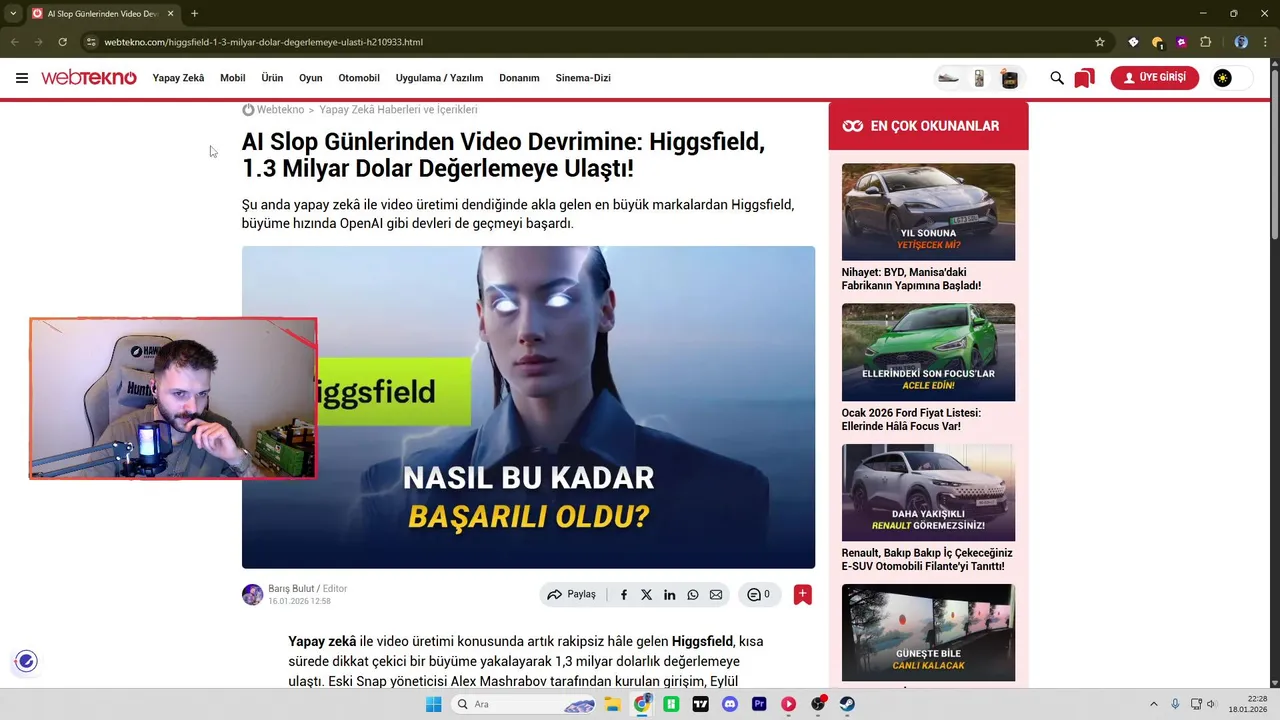Open the Higgsfield article cover image

tap(528, 407)
